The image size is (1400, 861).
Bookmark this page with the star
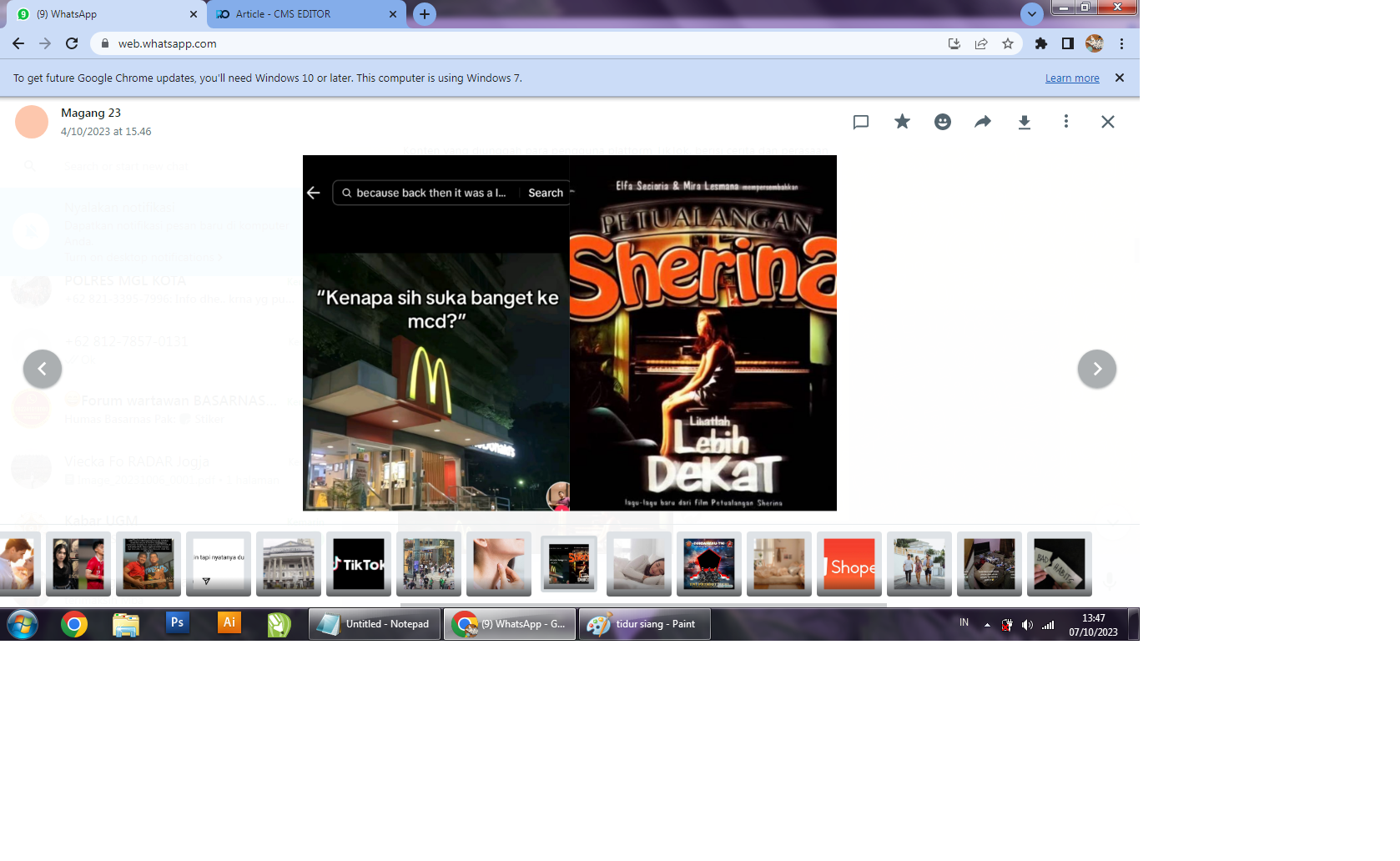[1008, 43]
